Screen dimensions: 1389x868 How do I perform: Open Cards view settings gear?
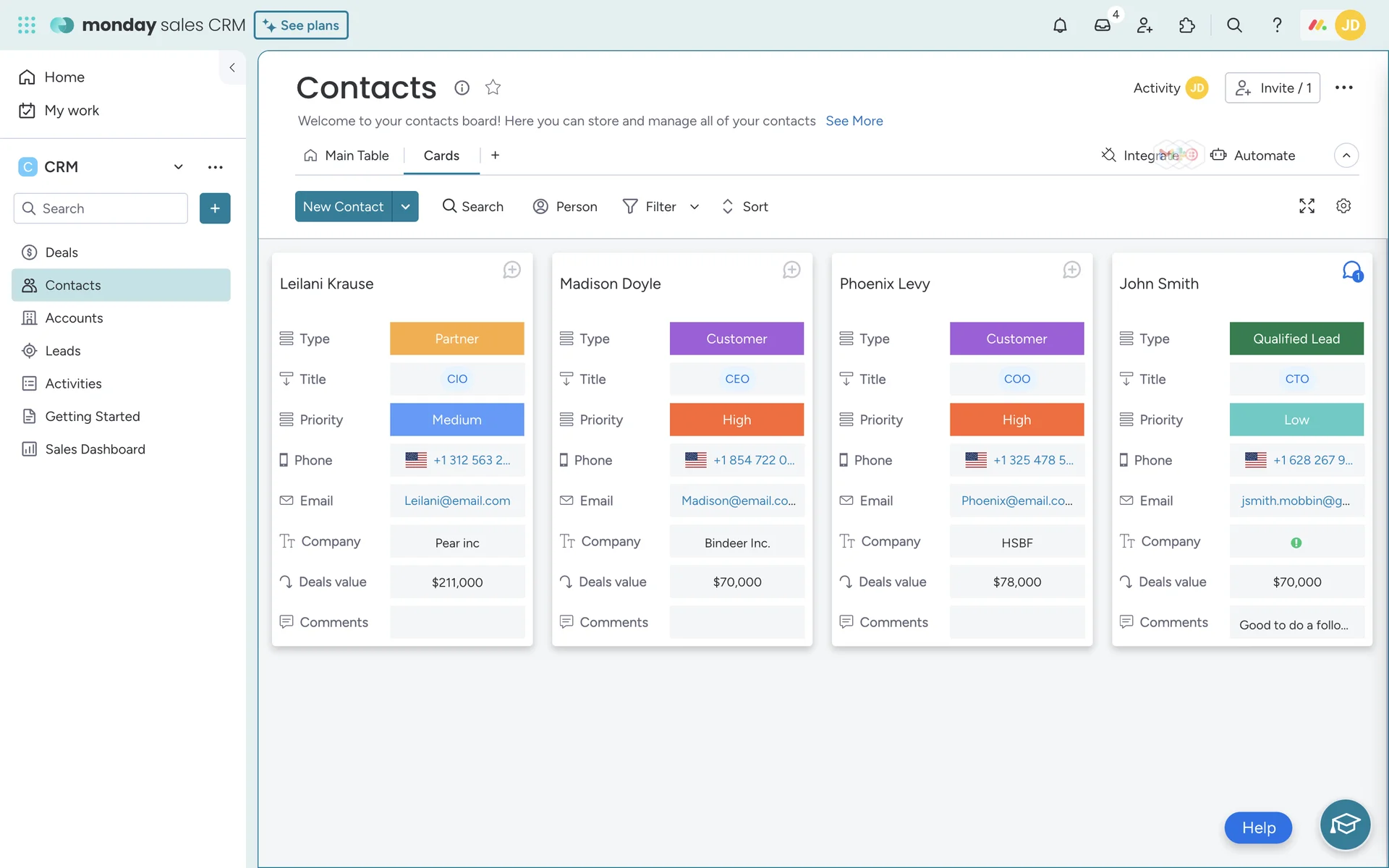pyautogui.click(x=1343, y=206)
